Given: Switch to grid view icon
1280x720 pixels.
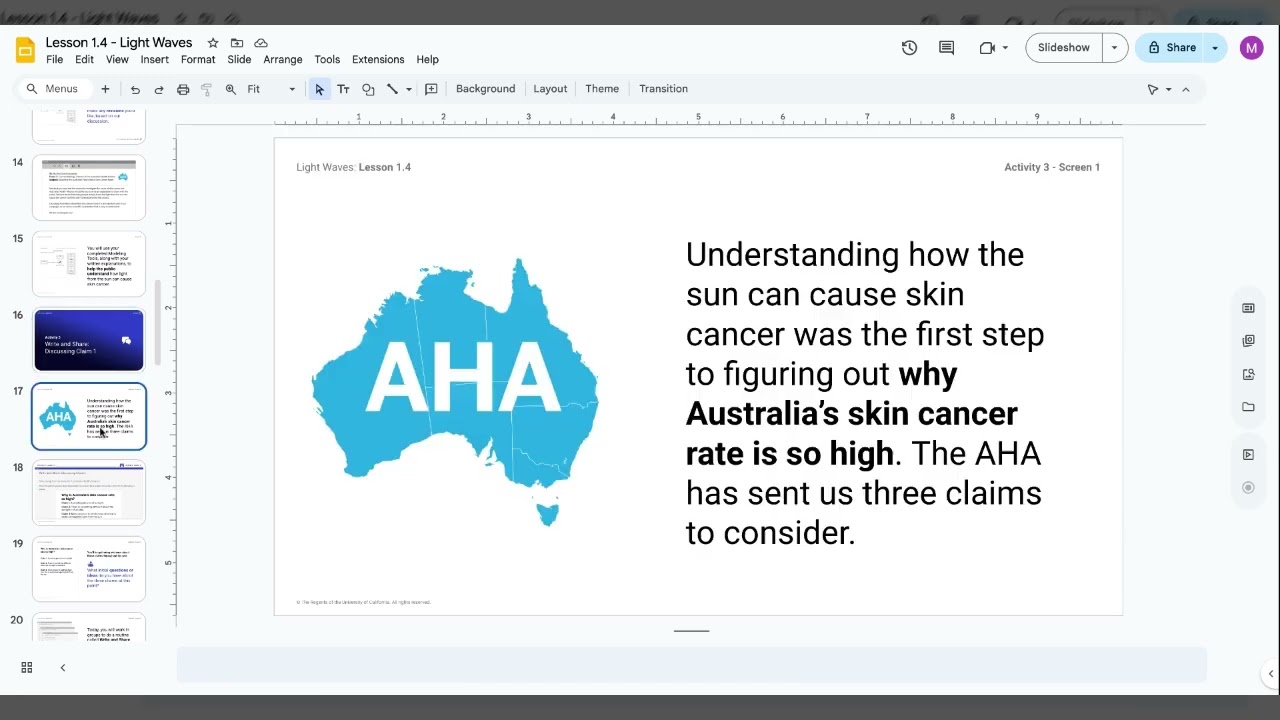Looking at the screenshot, I should click(27, 668).
